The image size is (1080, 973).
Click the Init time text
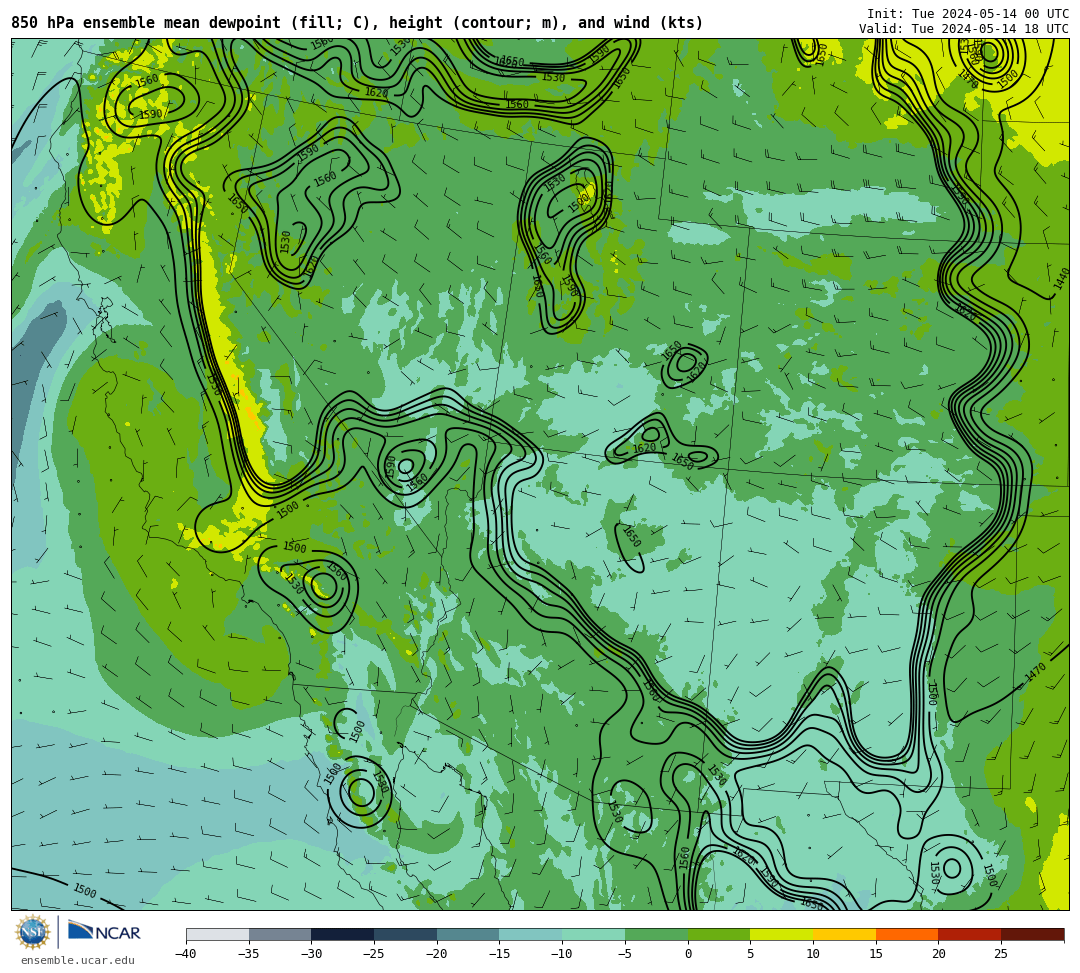(968, 14)
